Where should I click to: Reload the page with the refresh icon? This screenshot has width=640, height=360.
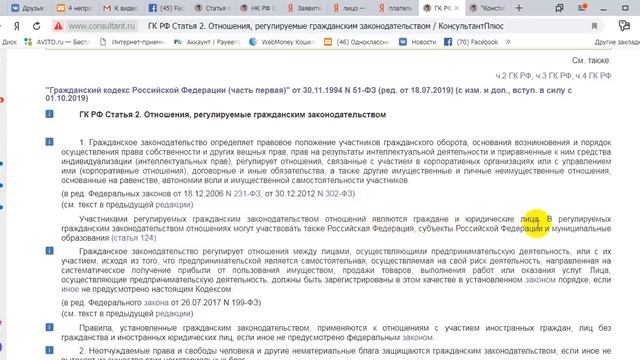point(36,26)
